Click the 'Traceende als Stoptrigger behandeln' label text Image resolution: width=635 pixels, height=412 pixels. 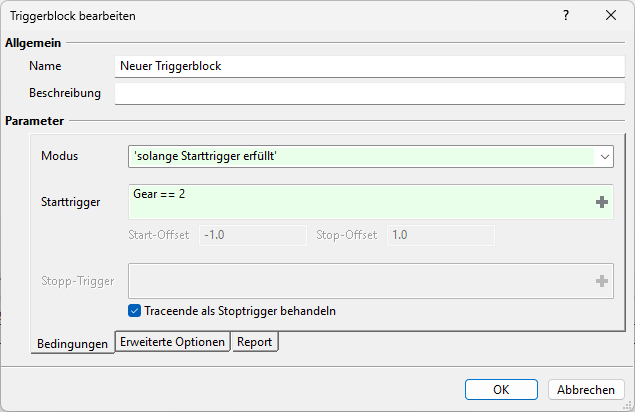point(240,311)
